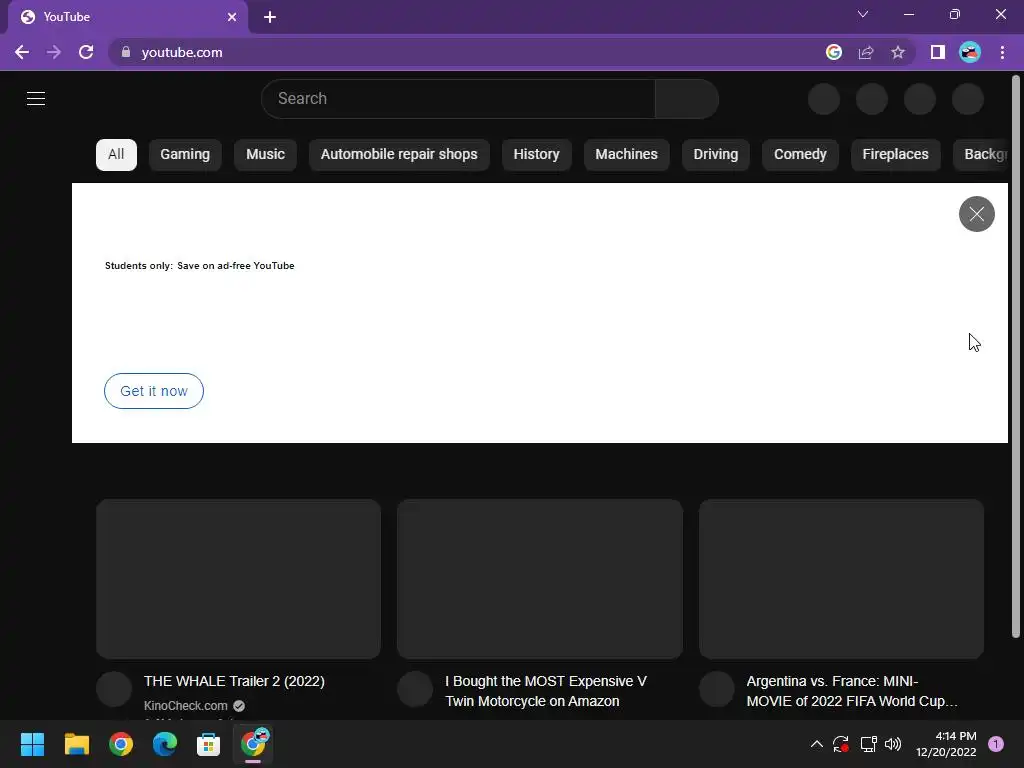The height and width of the screenshot is (768, 1024).
Task: Open the notification count badge
Action: click(x=996, y=744)
